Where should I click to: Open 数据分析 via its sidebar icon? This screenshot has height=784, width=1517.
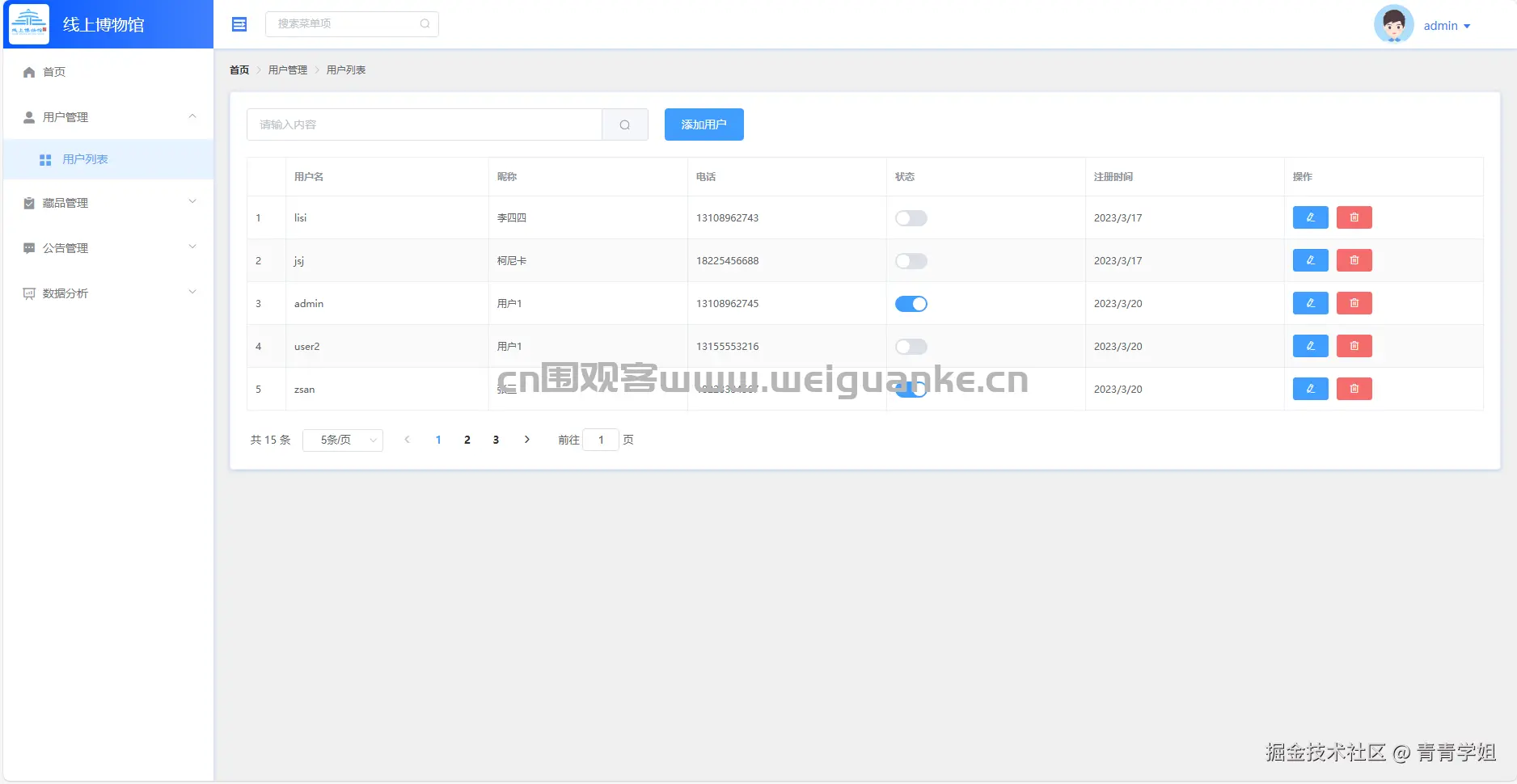(x=28, y=293)
